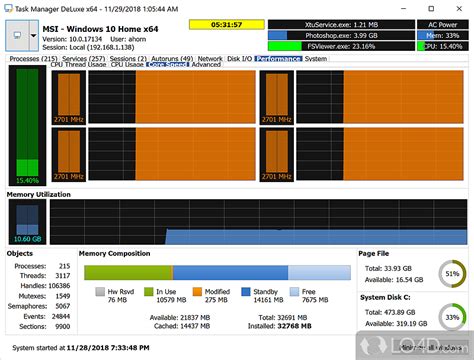The image size is (474, 360).
Task: Click the In Use green legend swatch
Action: [149, 292]
